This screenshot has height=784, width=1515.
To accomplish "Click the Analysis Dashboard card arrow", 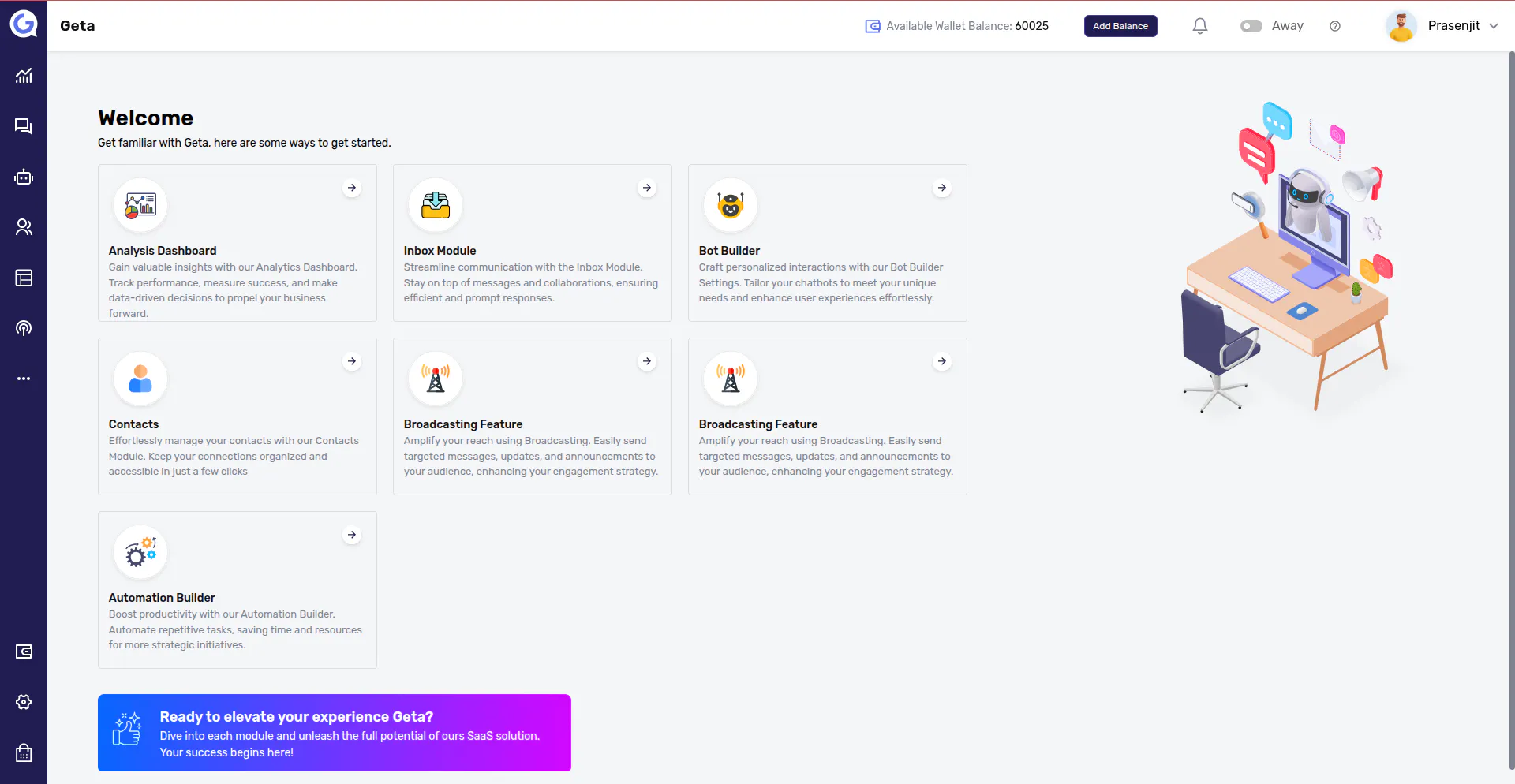I will 352,188.
